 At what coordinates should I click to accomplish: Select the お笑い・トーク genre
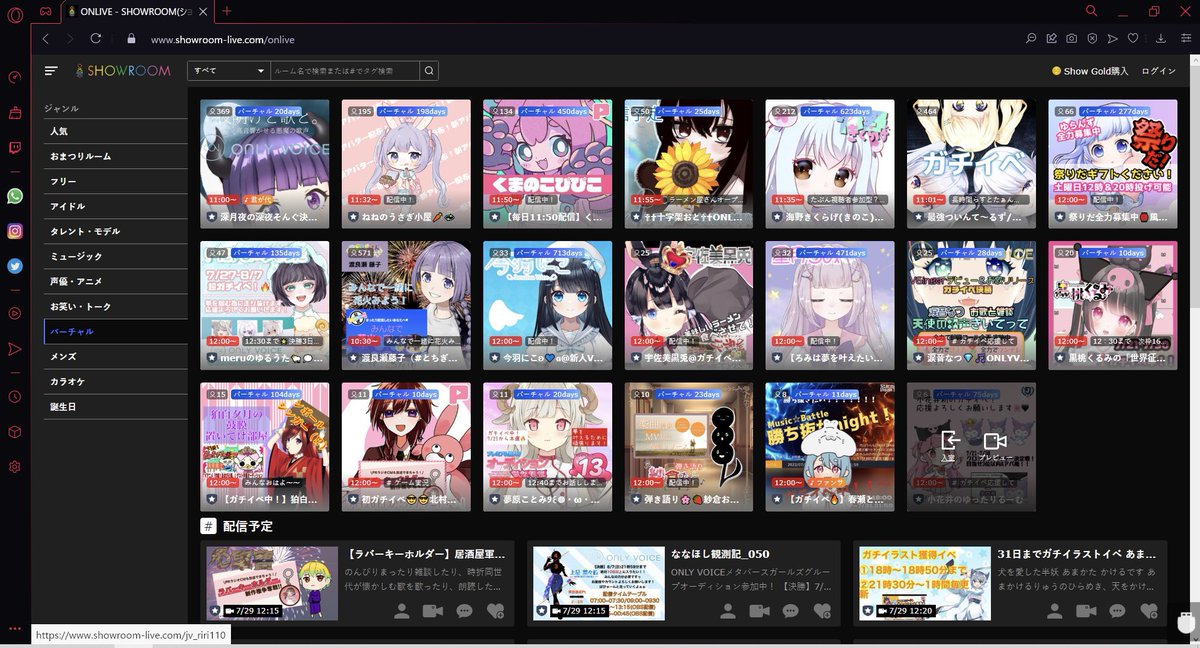click(116, 306)
